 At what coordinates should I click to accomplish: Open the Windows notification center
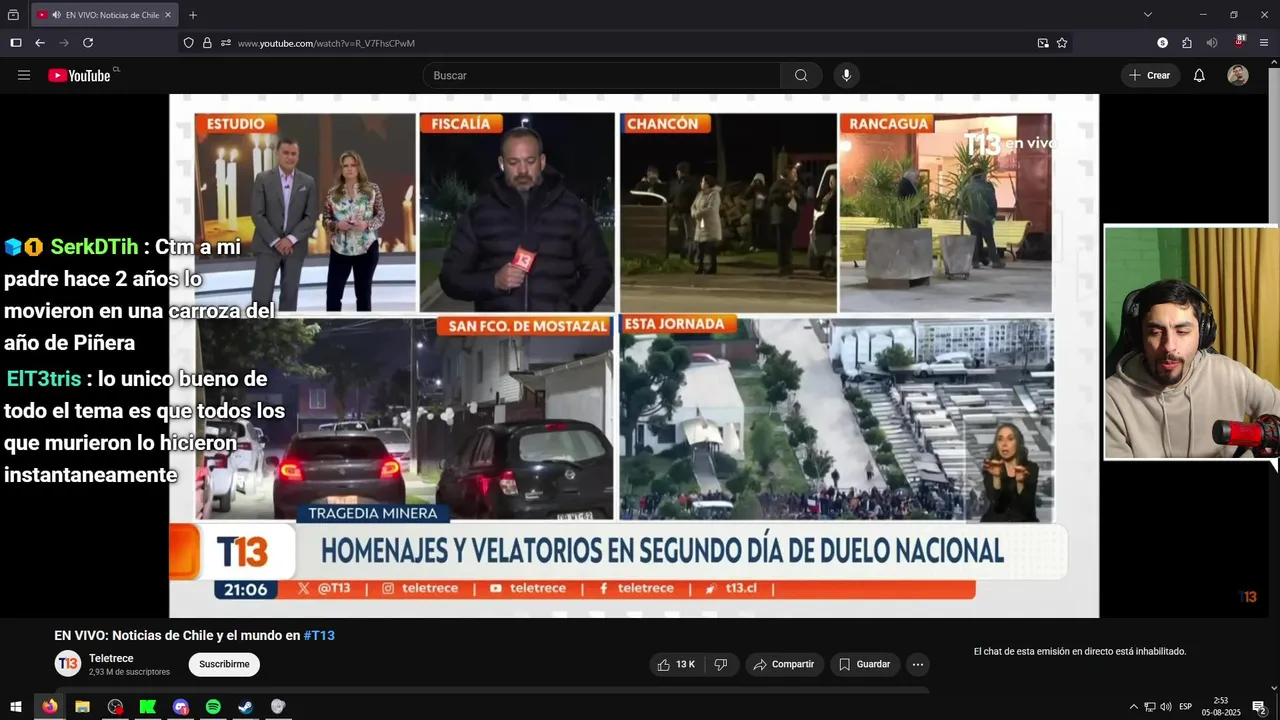(x=1259, y=707)
